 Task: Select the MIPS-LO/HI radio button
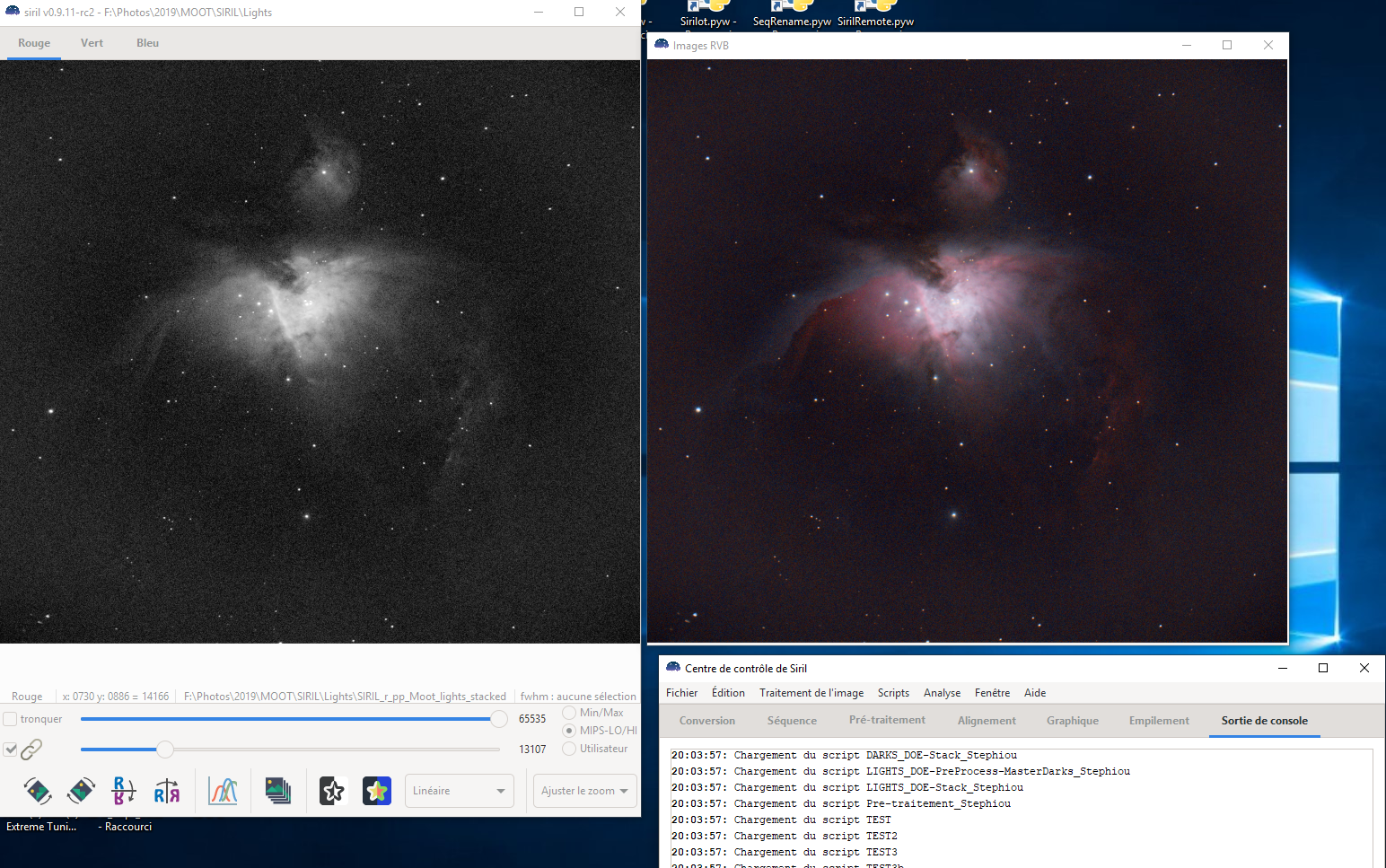(569, 731)
